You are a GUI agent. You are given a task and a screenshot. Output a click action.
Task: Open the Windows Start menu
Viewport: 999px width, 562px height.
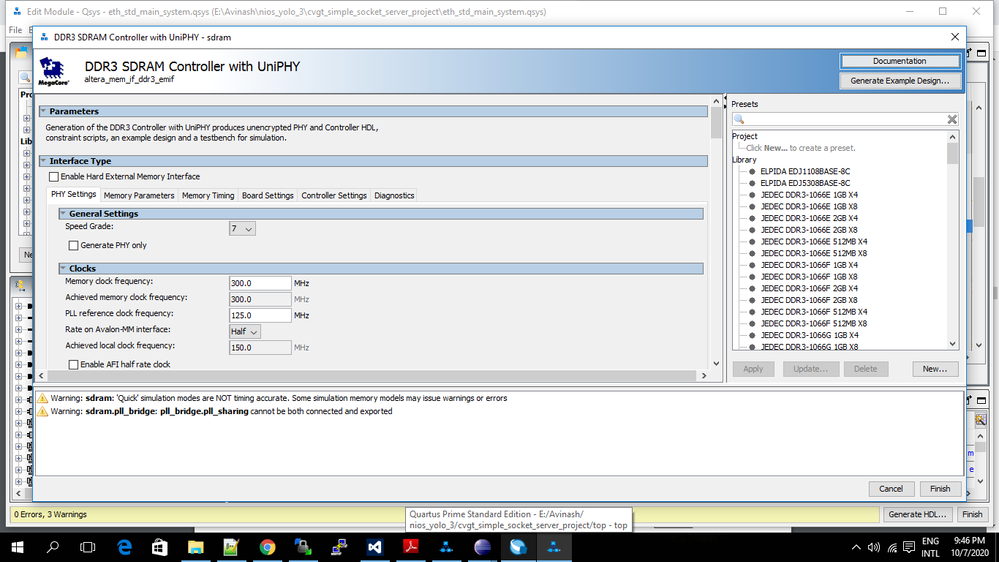(x=17, y=547)
